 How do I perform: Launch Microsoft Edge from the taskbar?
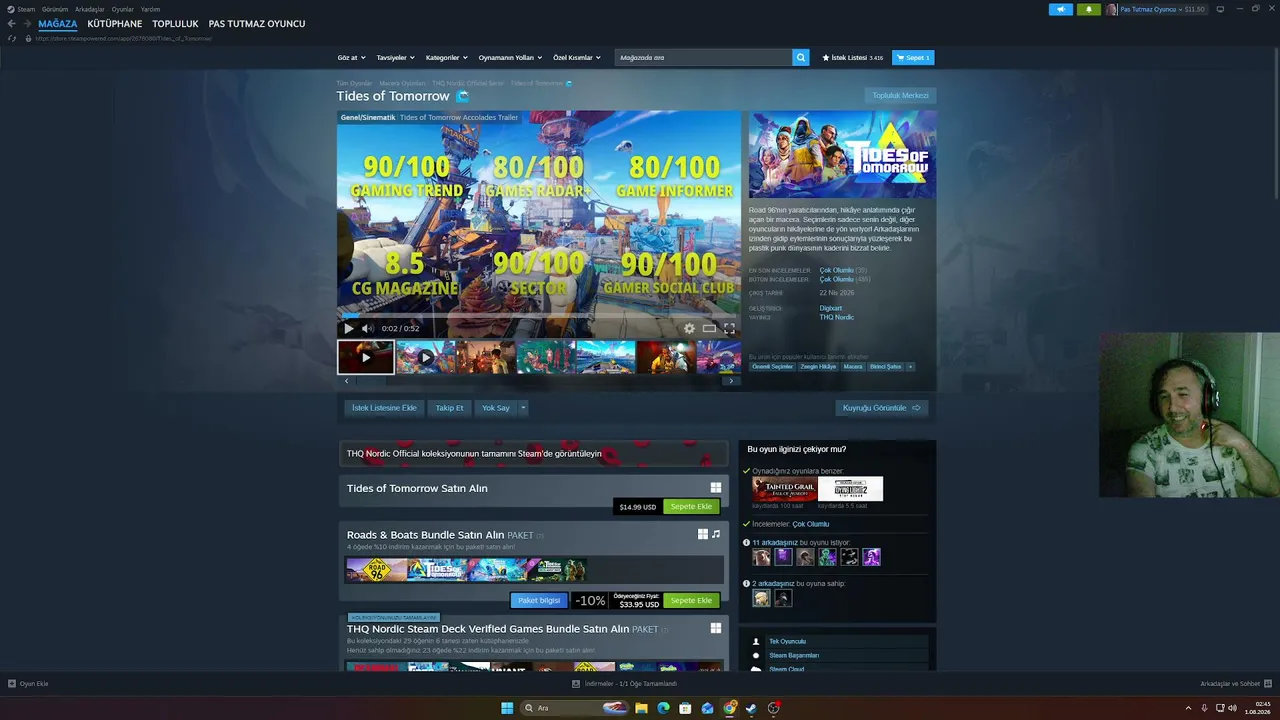click(x=663, y=708)
